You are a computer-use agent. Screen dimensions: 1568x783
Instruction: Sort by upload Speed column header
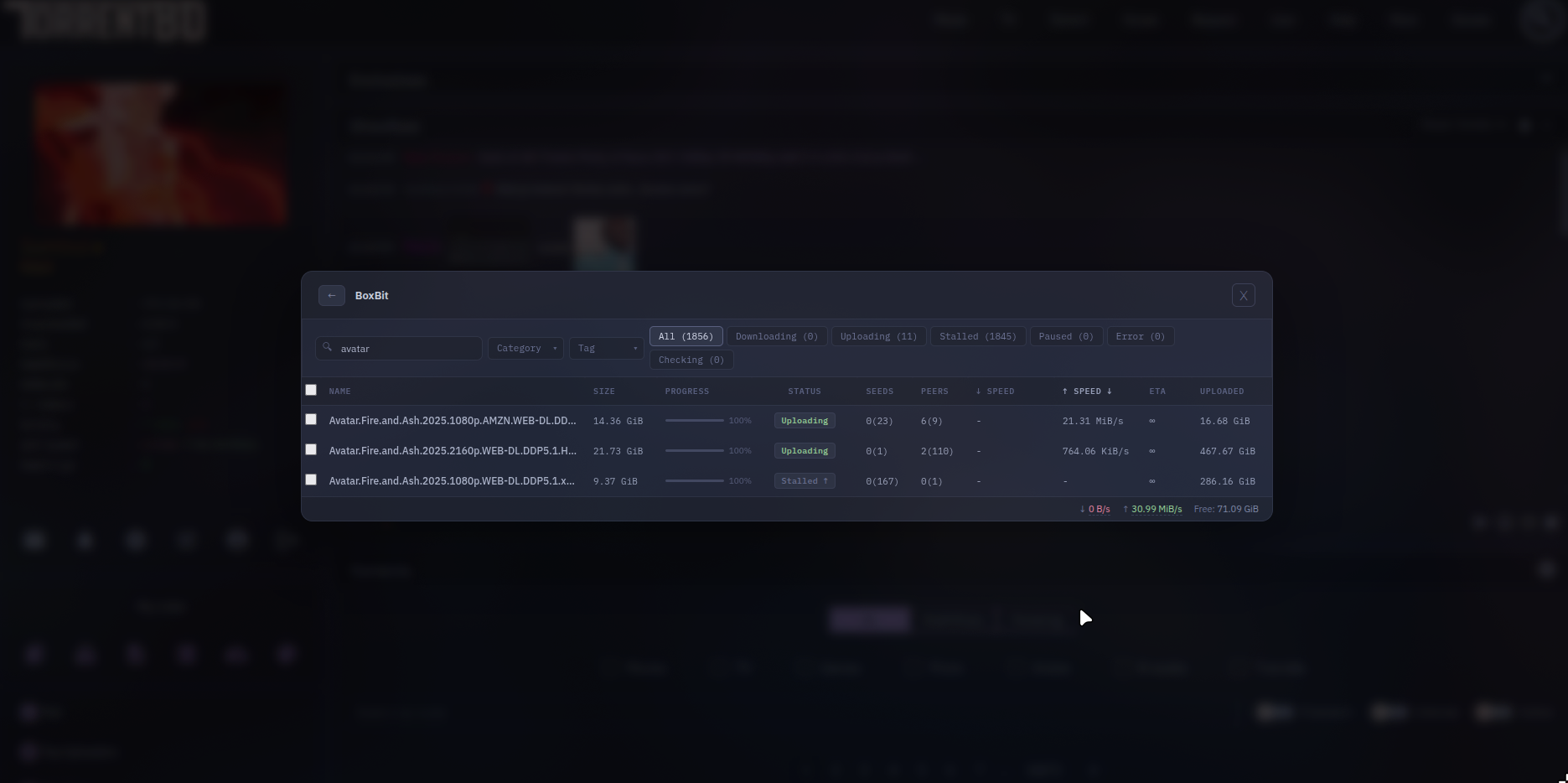click(x=1087, y=391)
